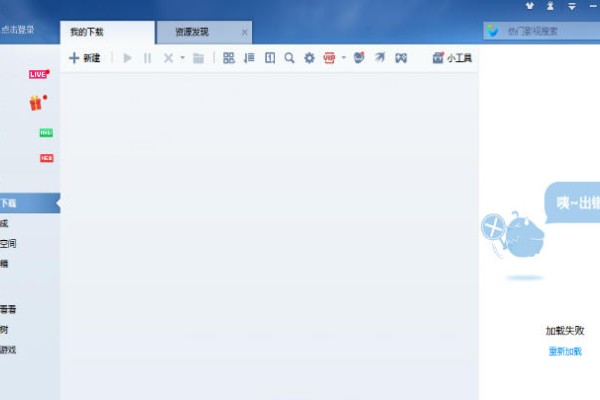Click the 加载失败 error text
The width and height of the screenshot is (600, 400).
point(565,330)
